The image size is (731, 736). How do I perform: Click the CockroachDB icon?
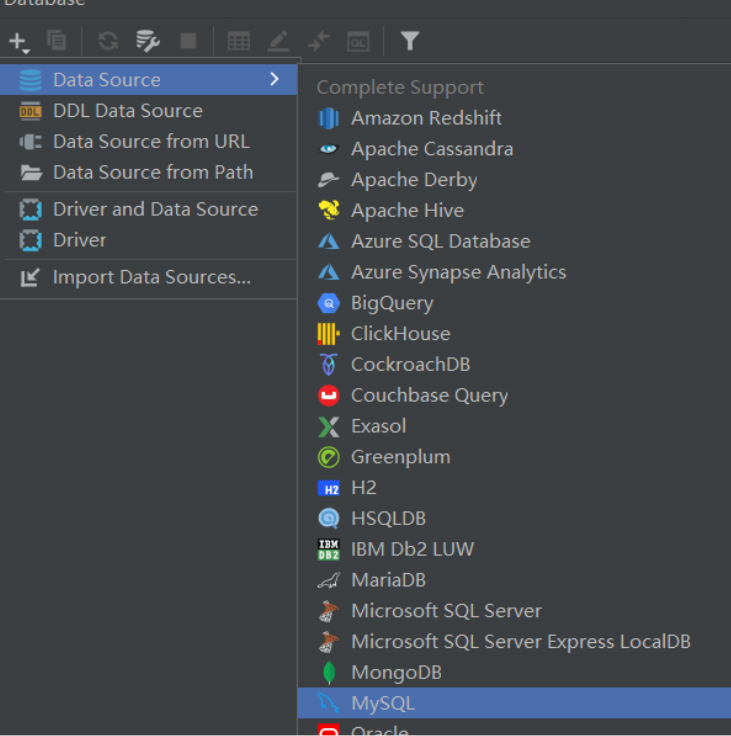pyautogui.click(x=329, y=365)
